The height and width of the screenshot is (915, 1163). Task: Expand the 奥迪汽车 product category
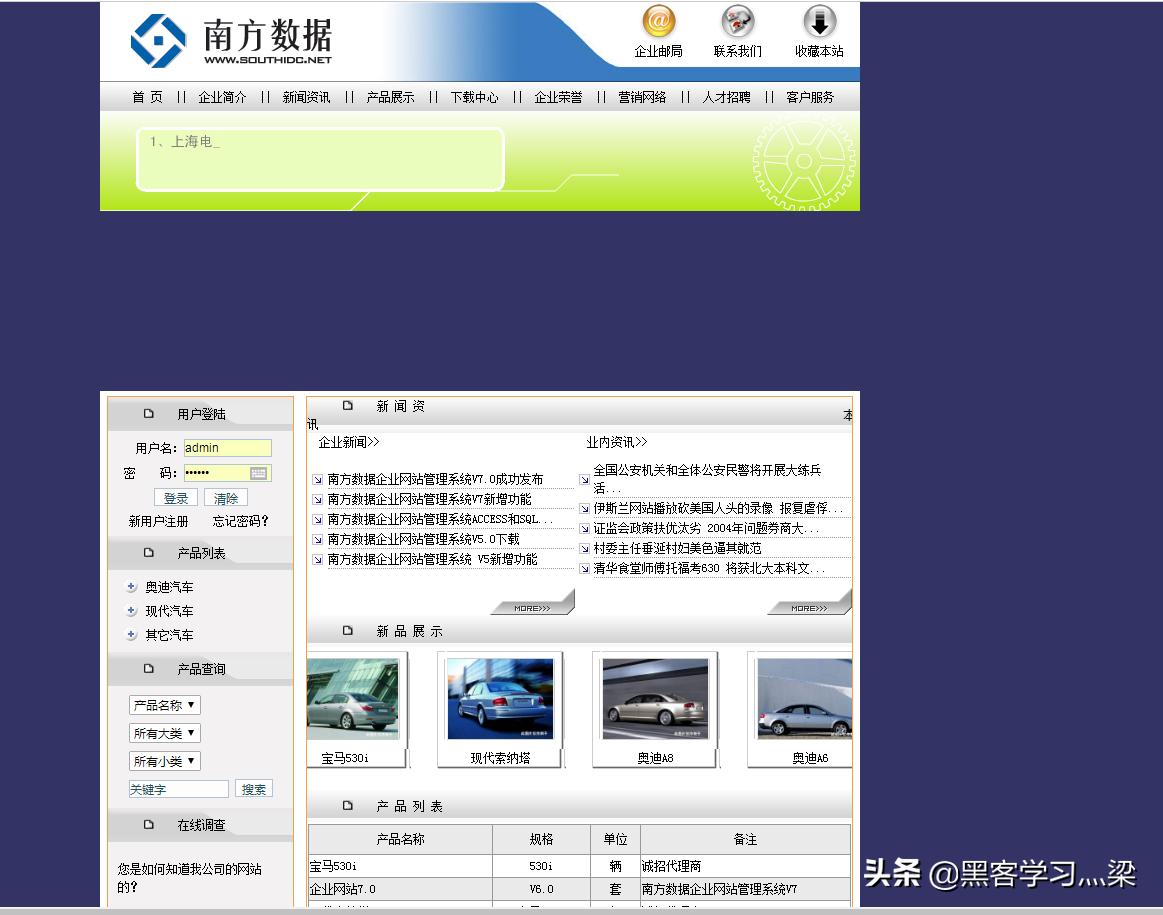pos(129,587)
